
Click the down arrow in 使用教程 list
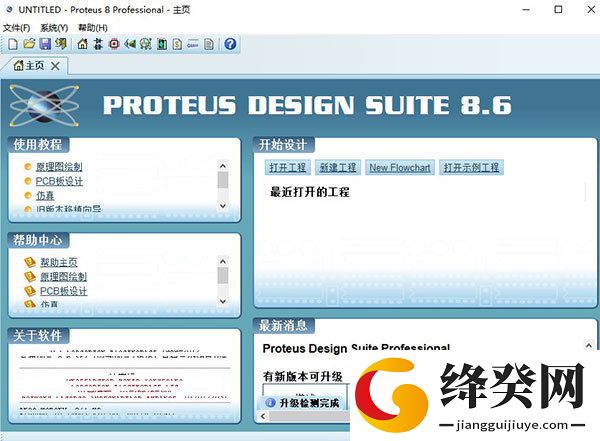pos(223,206)
